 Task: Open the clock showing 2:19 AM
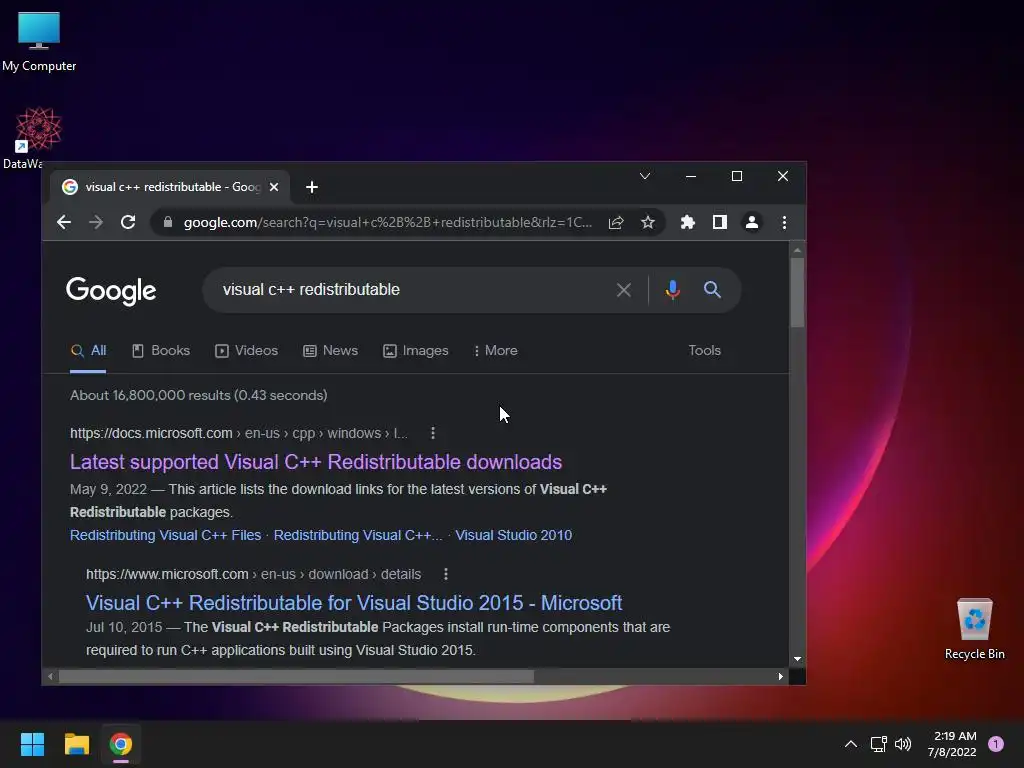[x=952, y=744]
